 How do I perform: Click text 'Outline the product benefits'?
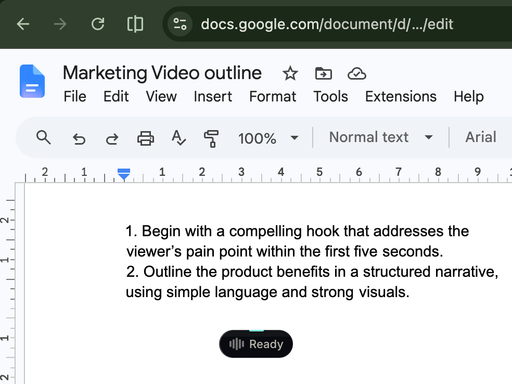[237, 272]
